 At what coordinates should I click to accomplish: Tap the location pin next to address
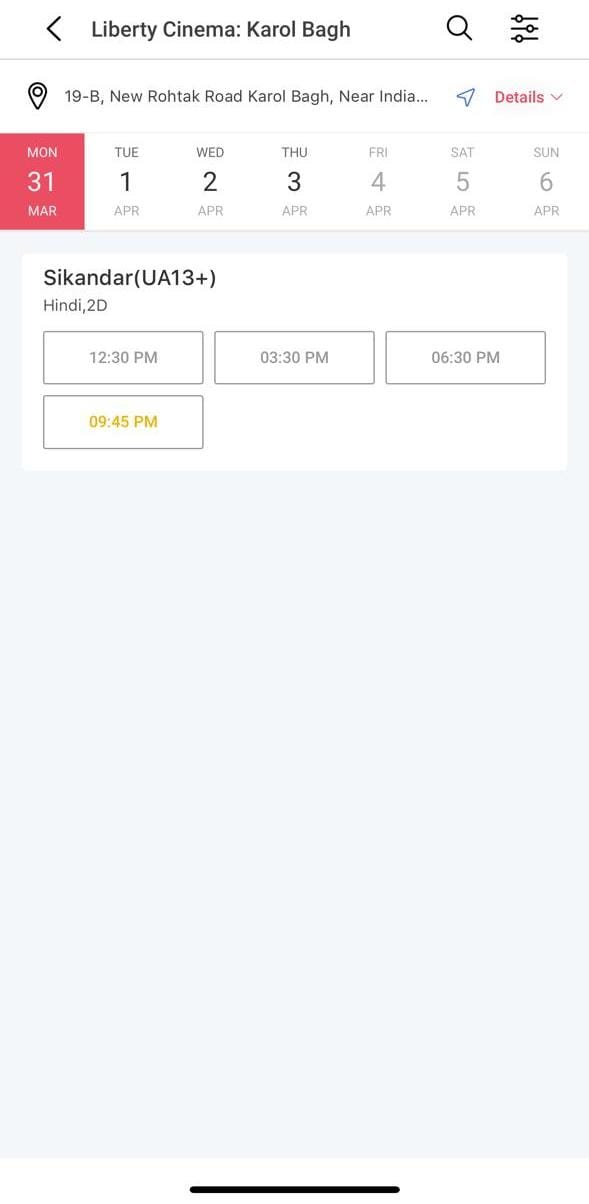click(x=37, y=96)
